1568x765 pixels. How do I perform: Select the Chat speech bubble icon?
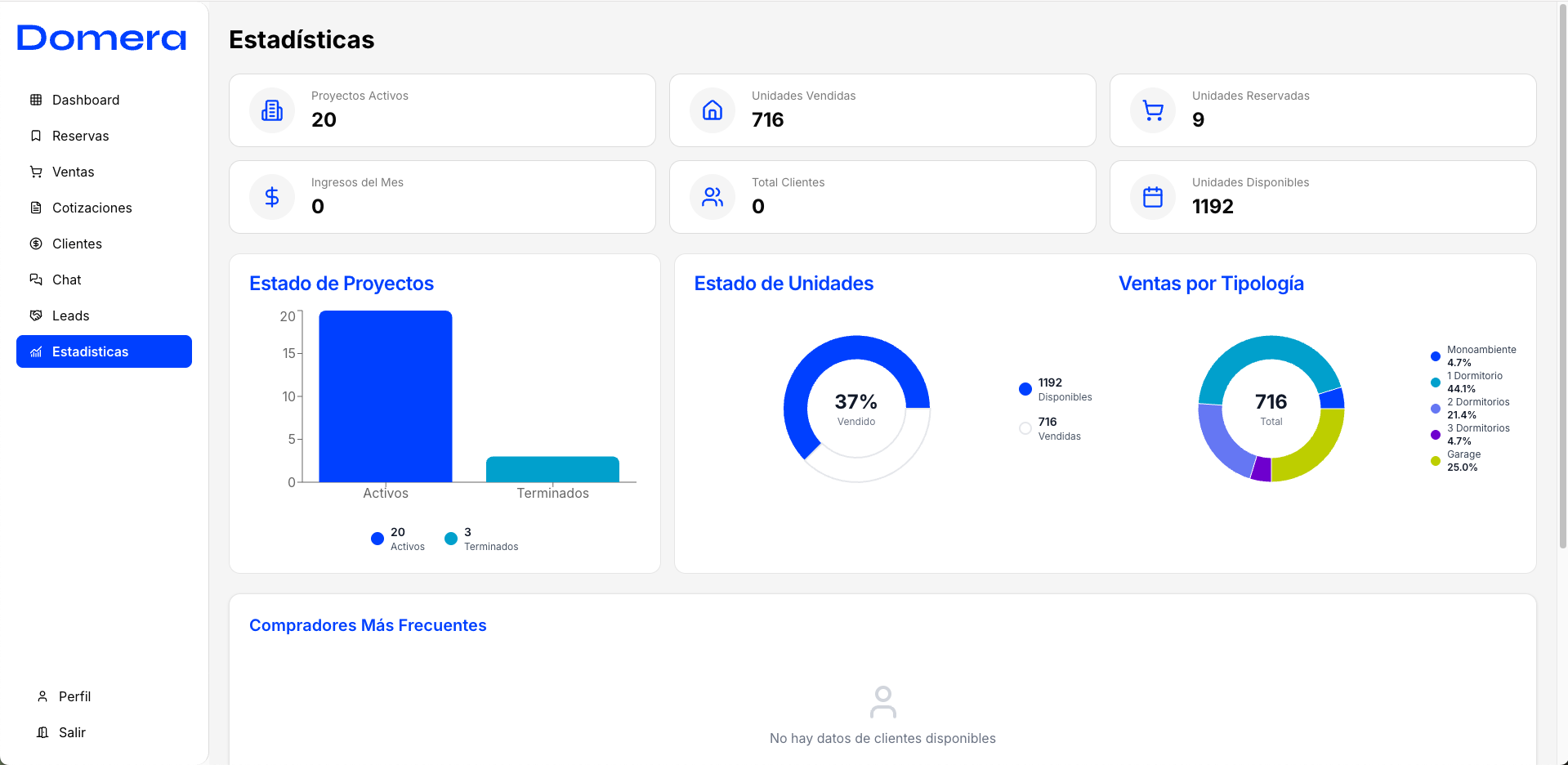click(x=34, y=280)
